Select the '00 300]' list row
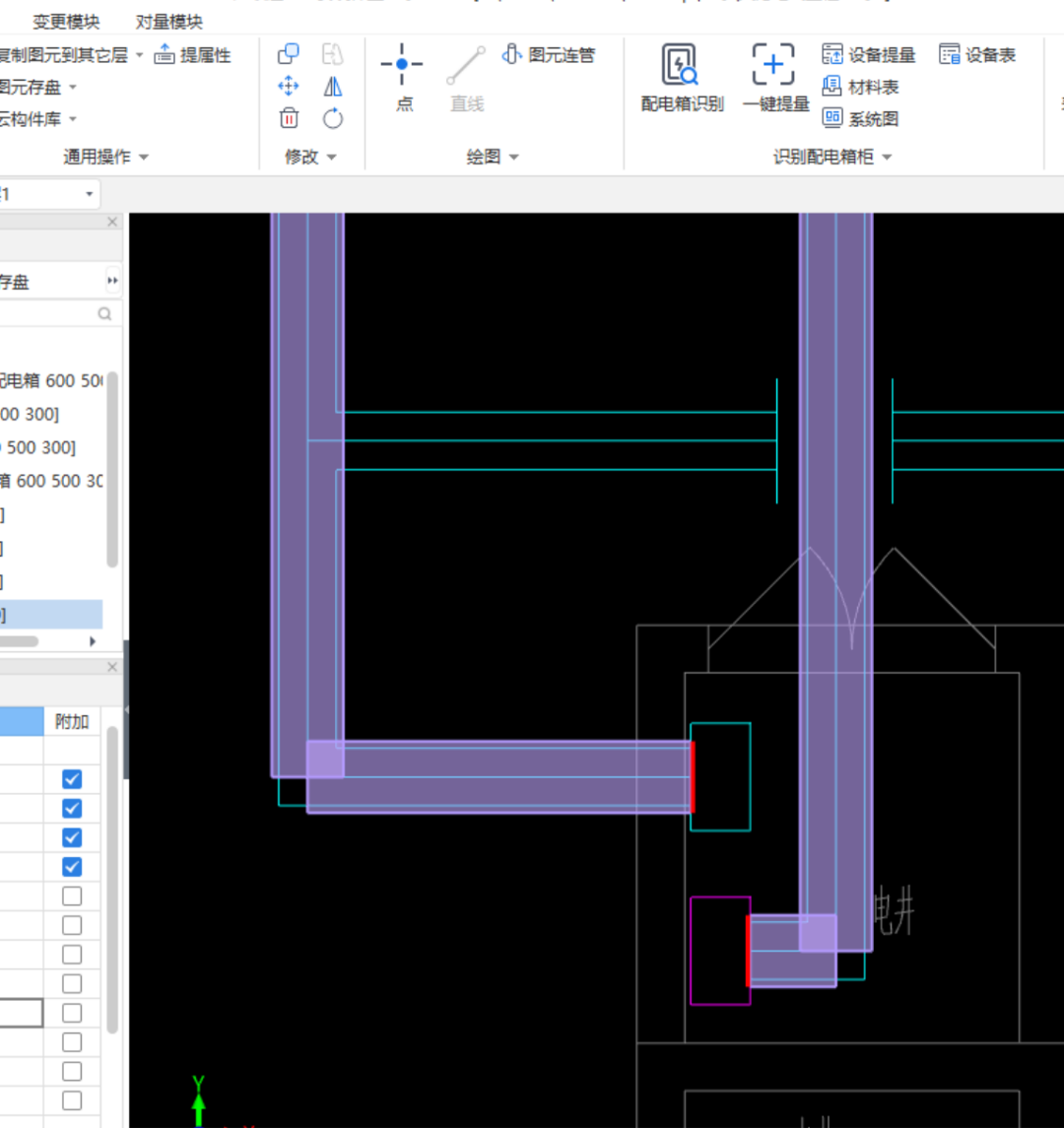 51,414
